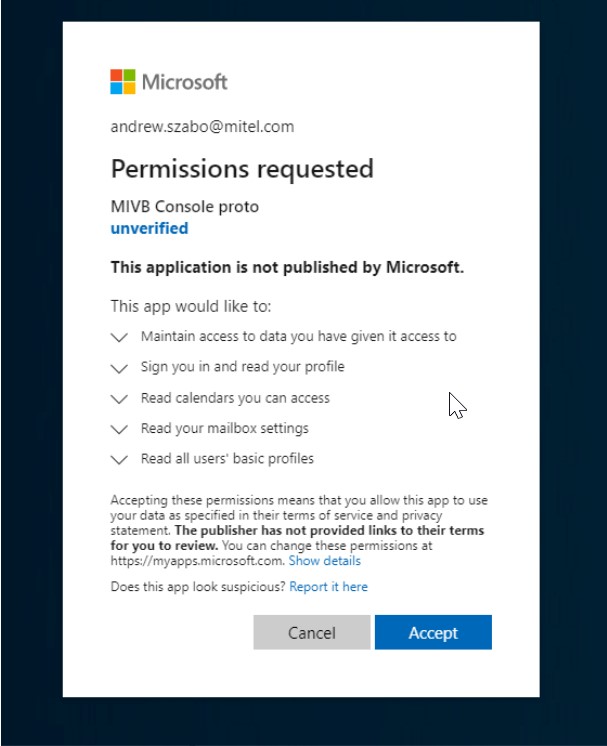The height and width of the screenshot is (746, 607).
Task: Select 'Read calendars you can access' text
Action: coord(235,398)
